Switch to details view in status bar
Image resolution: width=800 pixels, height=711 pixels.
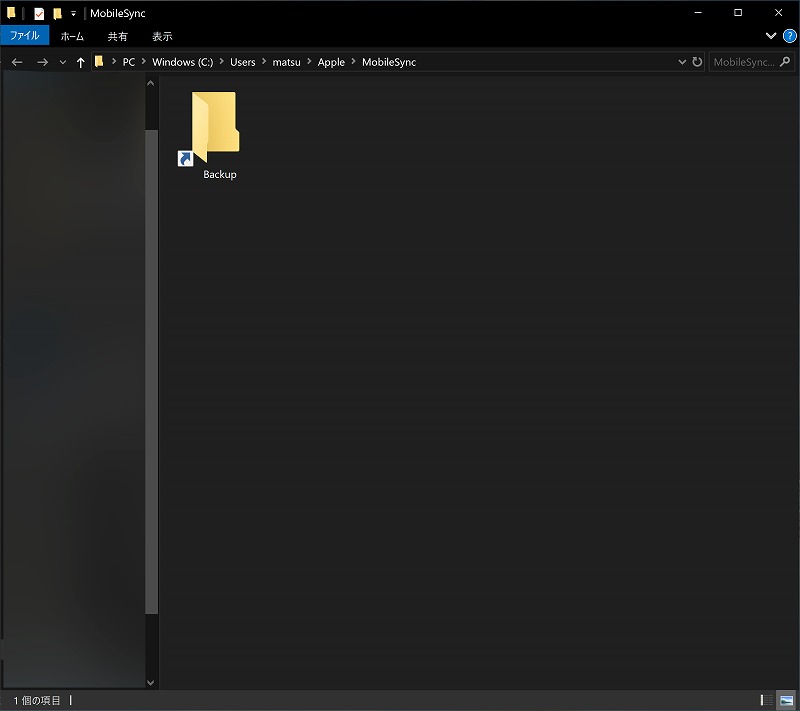(x=766, y=700)
